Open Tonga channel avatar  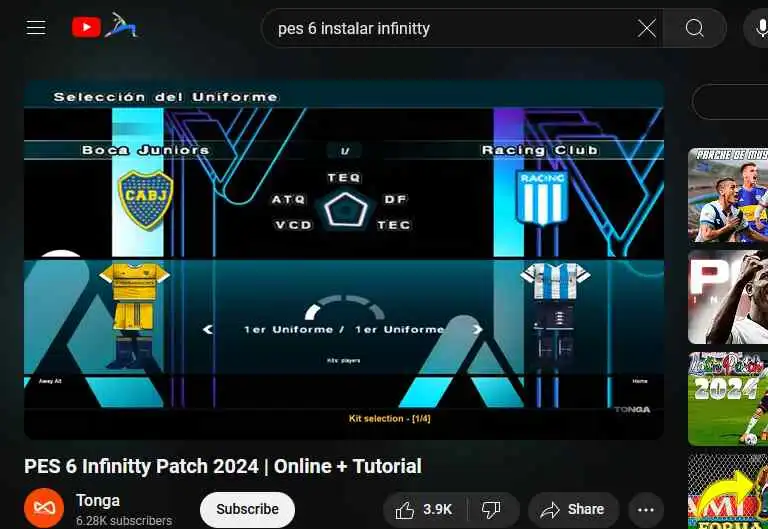(x=44, y=508)
